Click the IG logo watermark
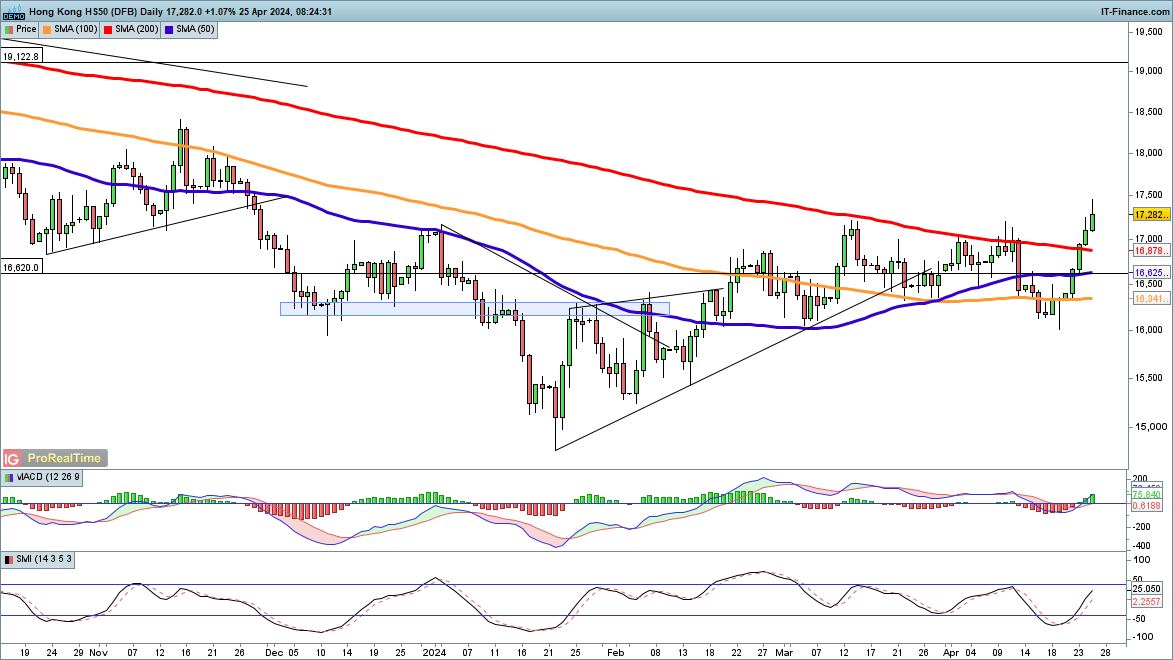Image resolution: width=1173 pixels, height=660 pixels. coord(13,458)
